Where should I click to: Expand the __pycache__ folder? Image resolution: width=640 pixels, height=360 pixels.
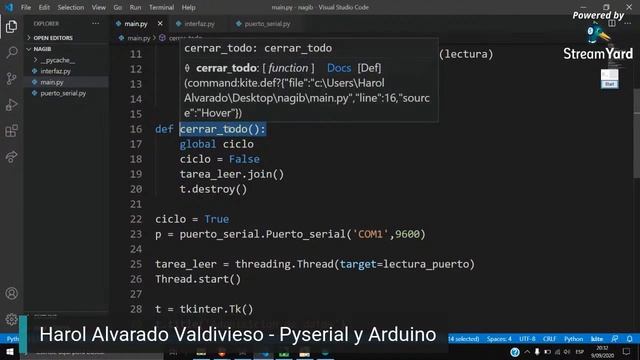pos(66,60)
